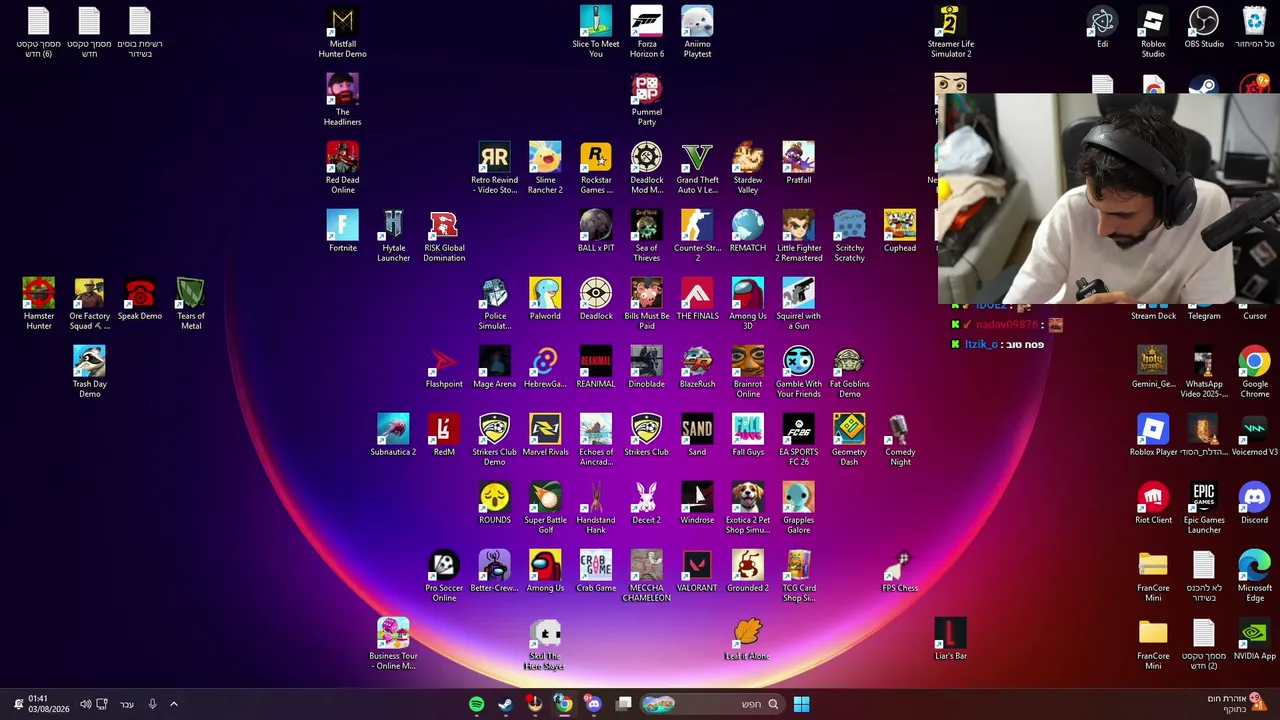Open the Roblox Player desktop icon
Image resolution: width=1280 pixels, height=720 pixels.
click(x=1153, y=435)
